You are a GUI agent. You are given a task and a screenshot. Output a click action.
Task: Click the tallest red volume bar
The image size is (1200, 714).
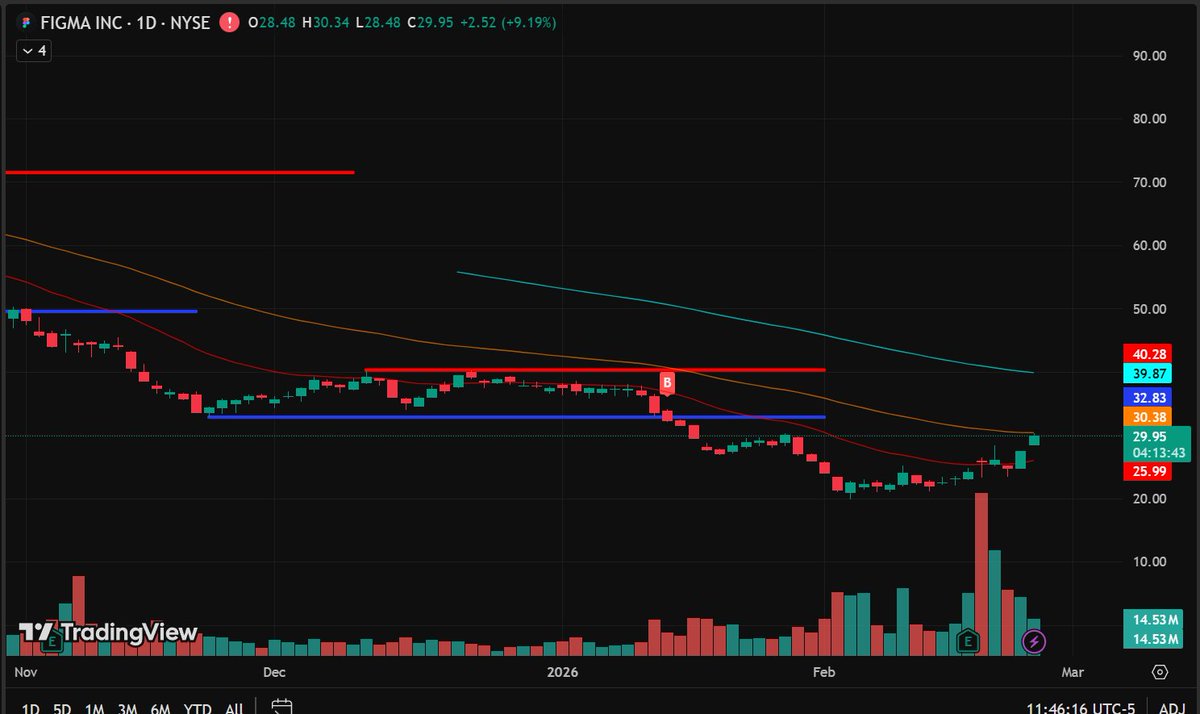click(981, 575)
